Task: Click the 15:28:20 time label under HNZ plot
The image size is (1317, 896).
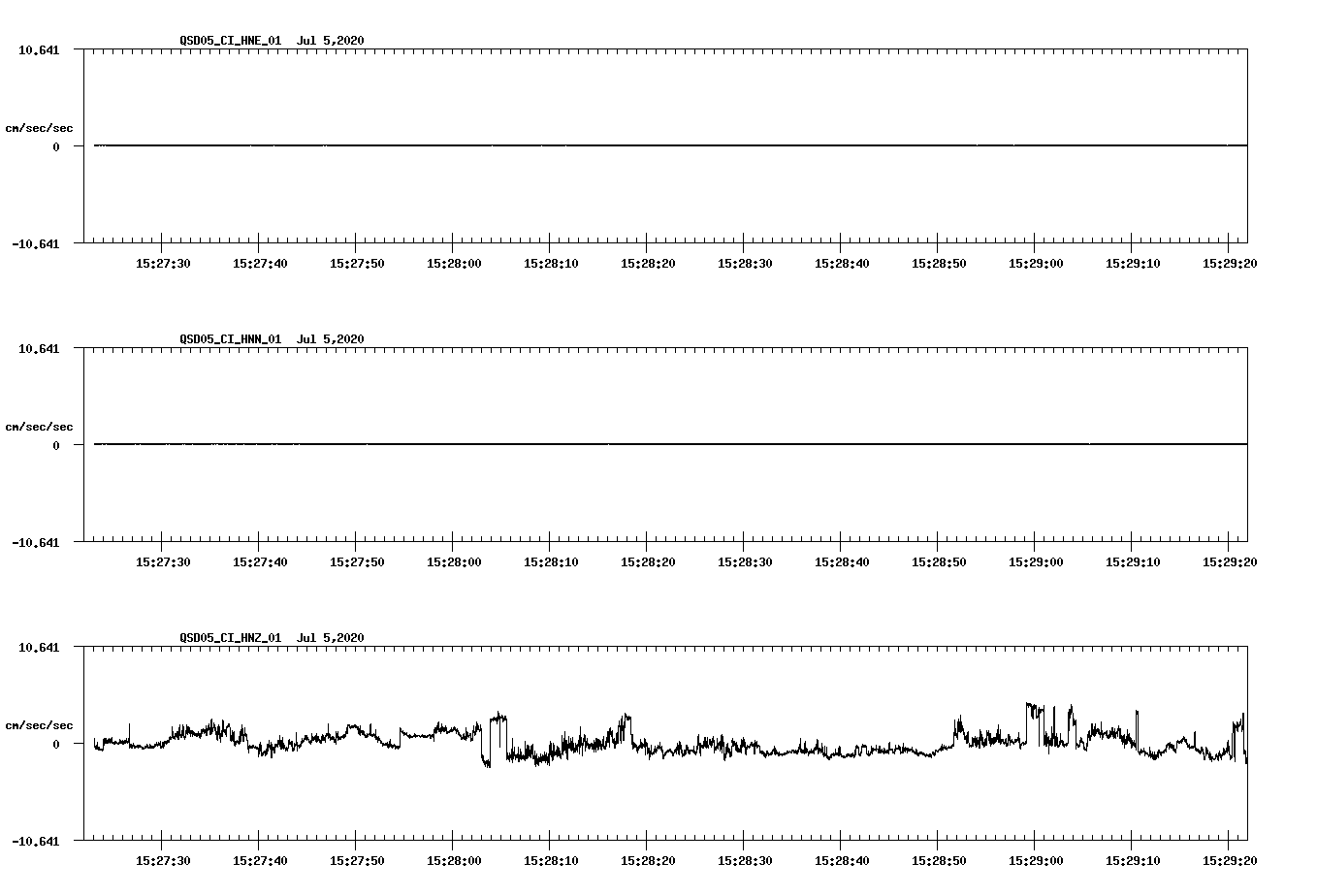Action: pos(648,861)
